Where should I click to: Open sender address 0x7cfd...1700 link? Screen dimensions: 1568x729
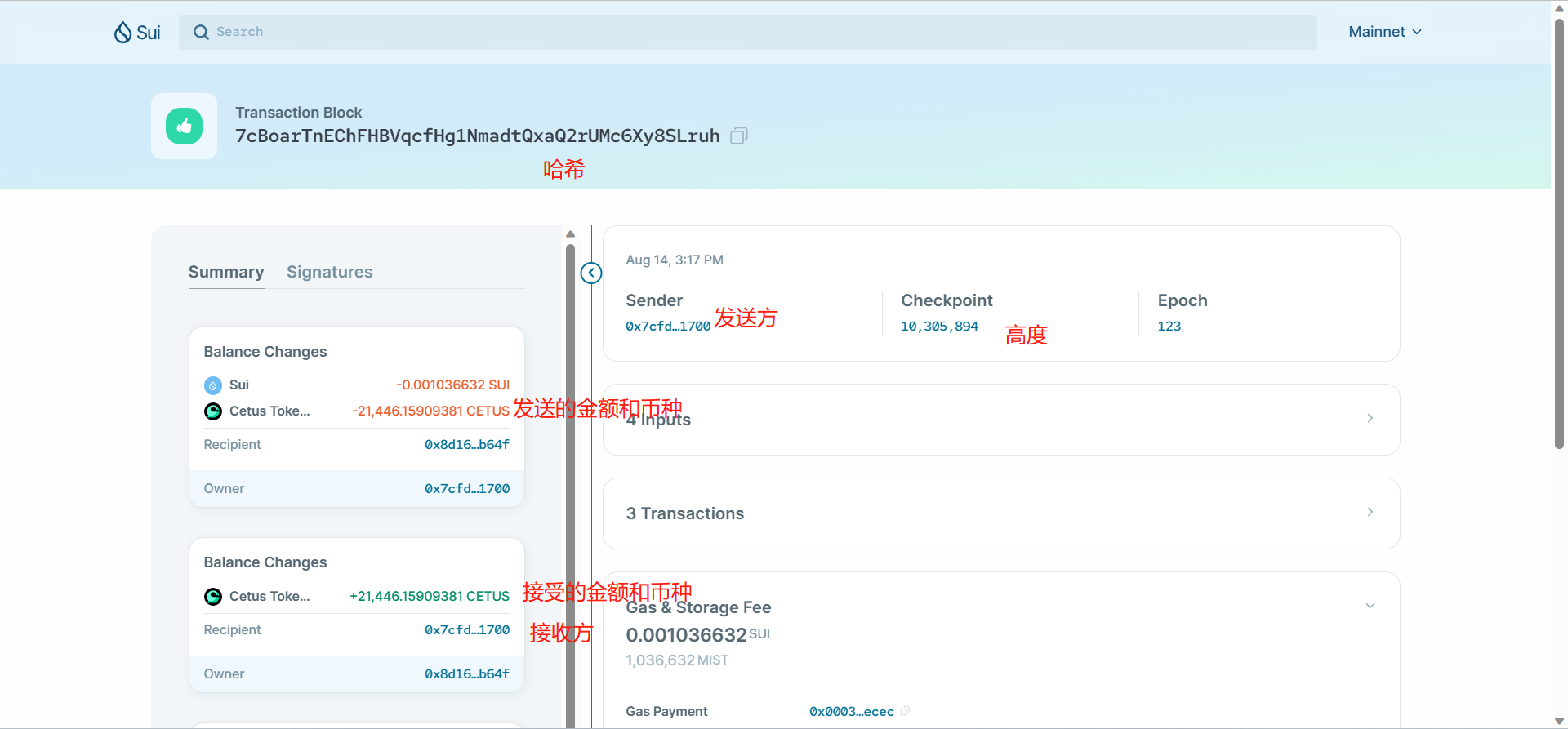point(668,327)
